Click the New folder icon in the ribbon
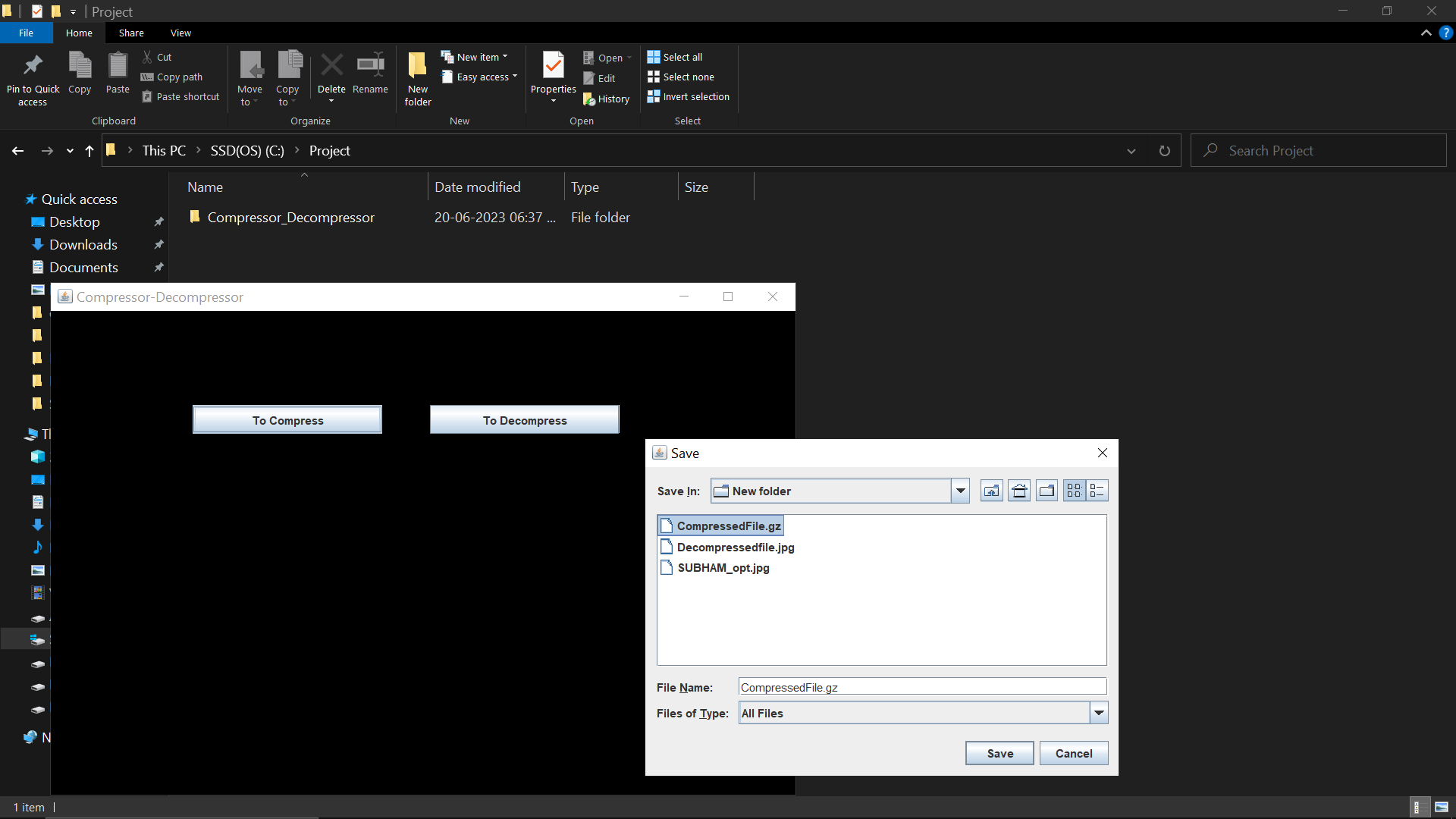 tap(417, 78)
